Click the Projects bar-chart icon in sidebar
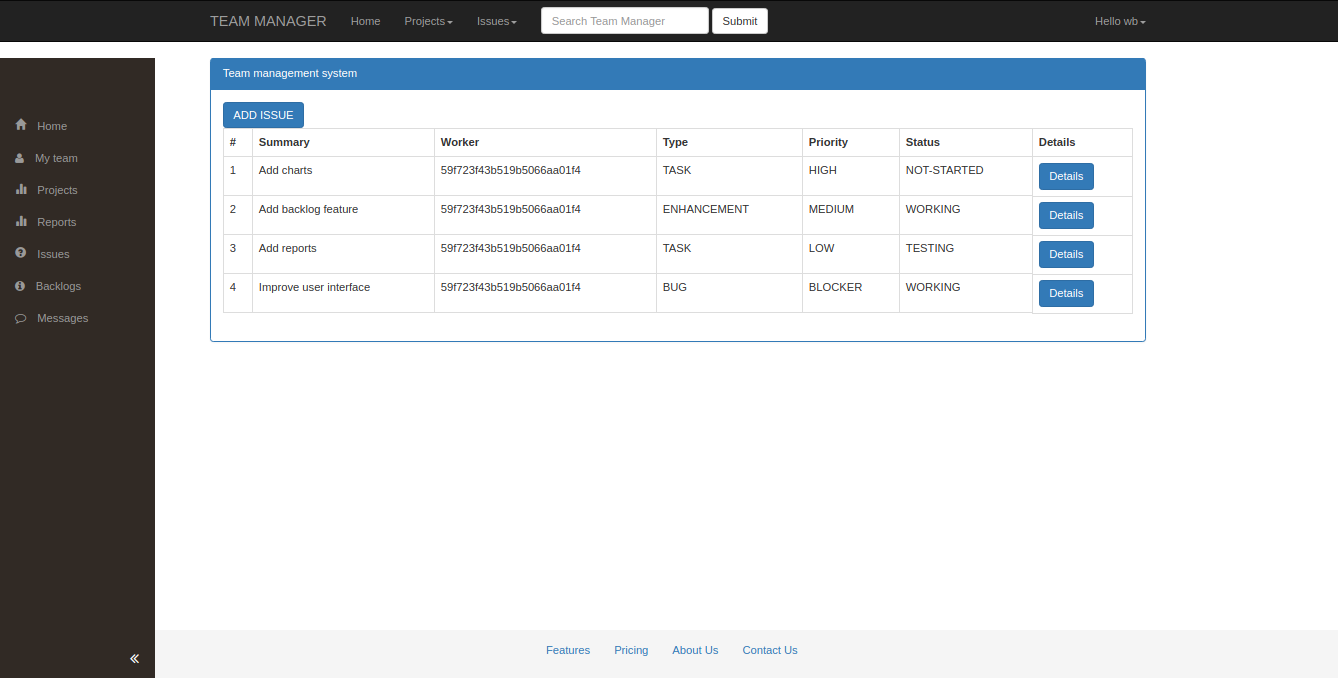Screen dimensions: 1338x678 21,189
